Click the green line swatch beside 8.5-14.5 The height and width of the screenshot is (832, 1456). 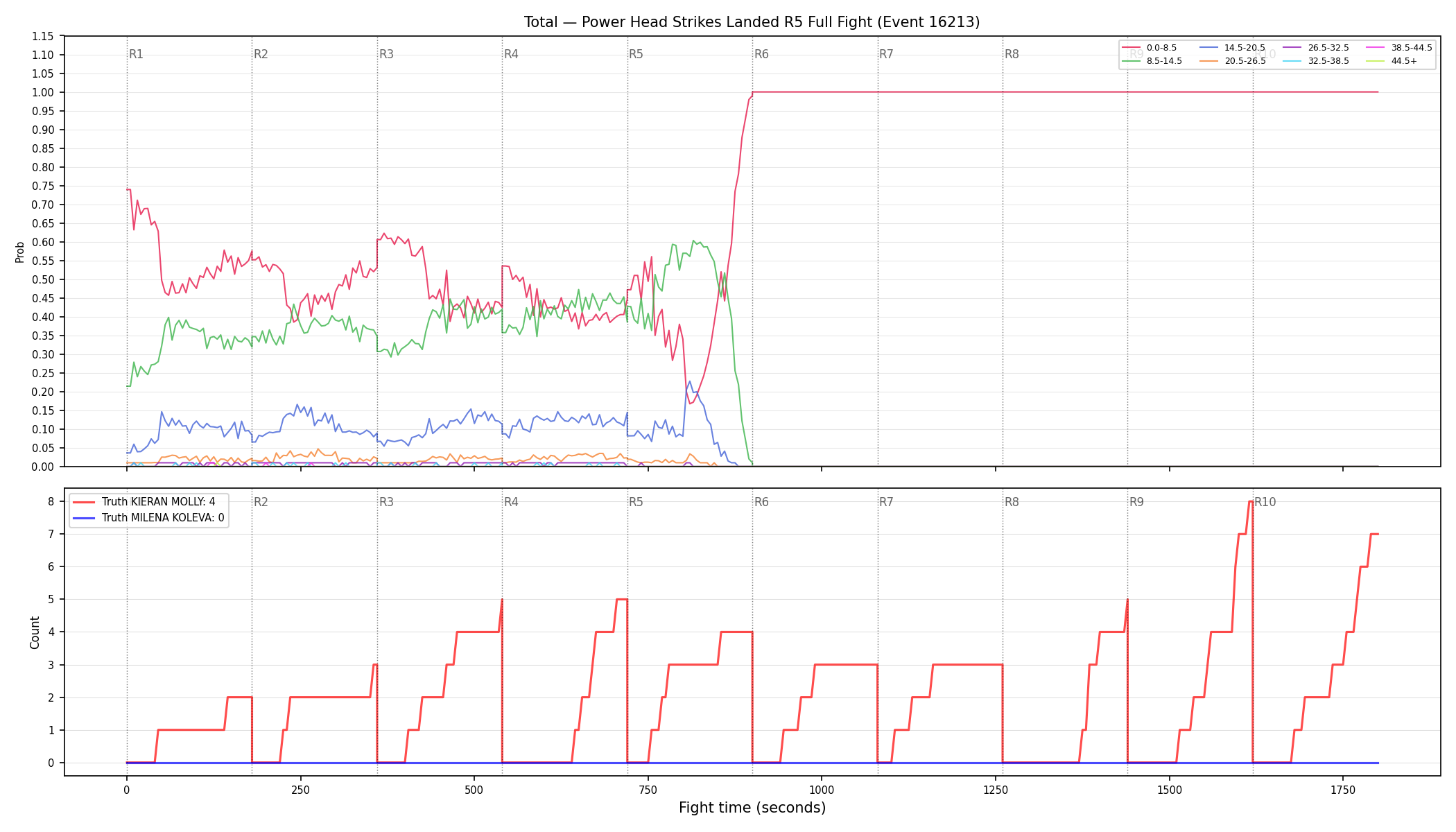tap(1132, 61)
